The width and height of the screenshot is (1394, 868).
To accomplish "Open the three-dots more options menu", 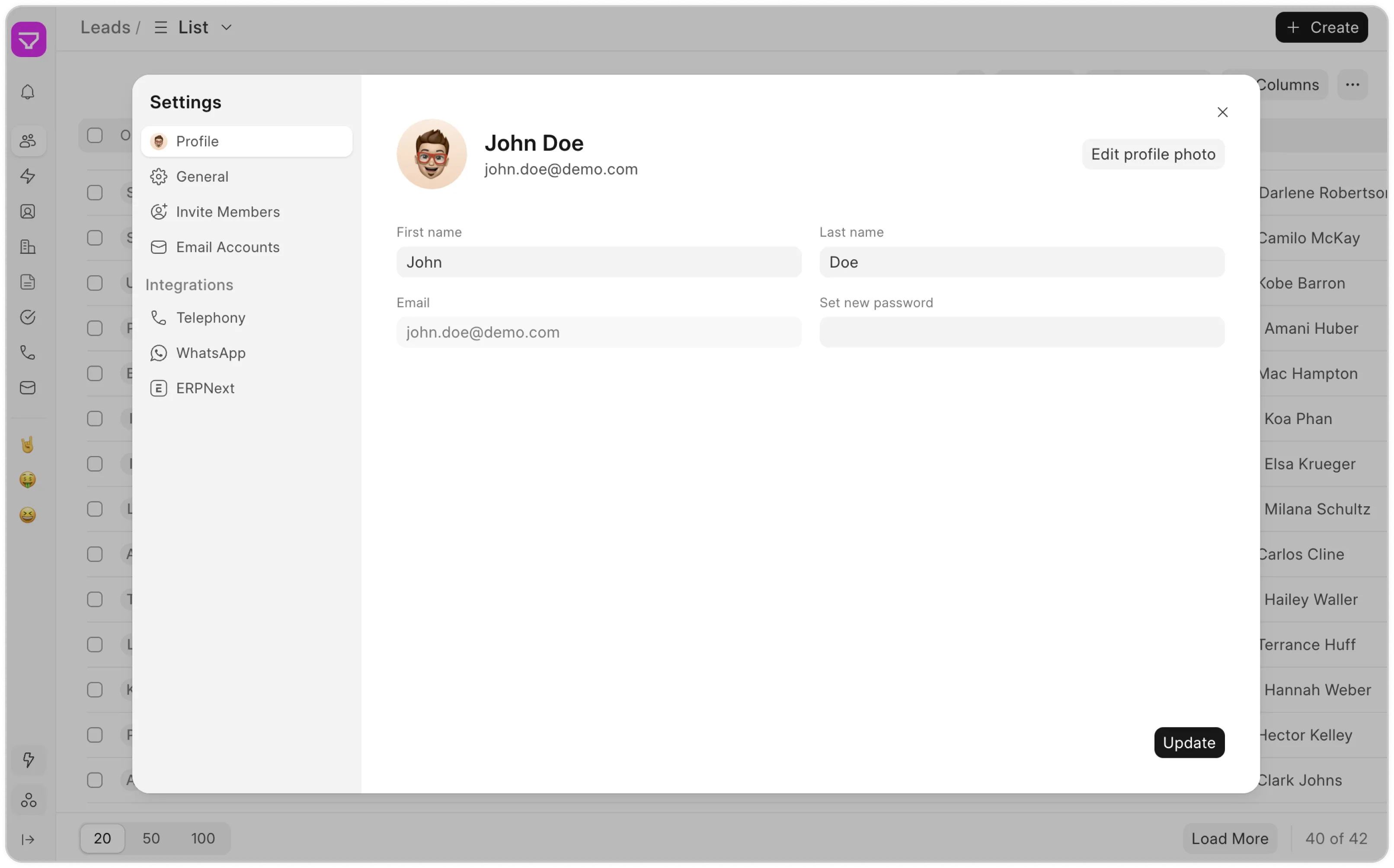I will (x=1352, y=85).
